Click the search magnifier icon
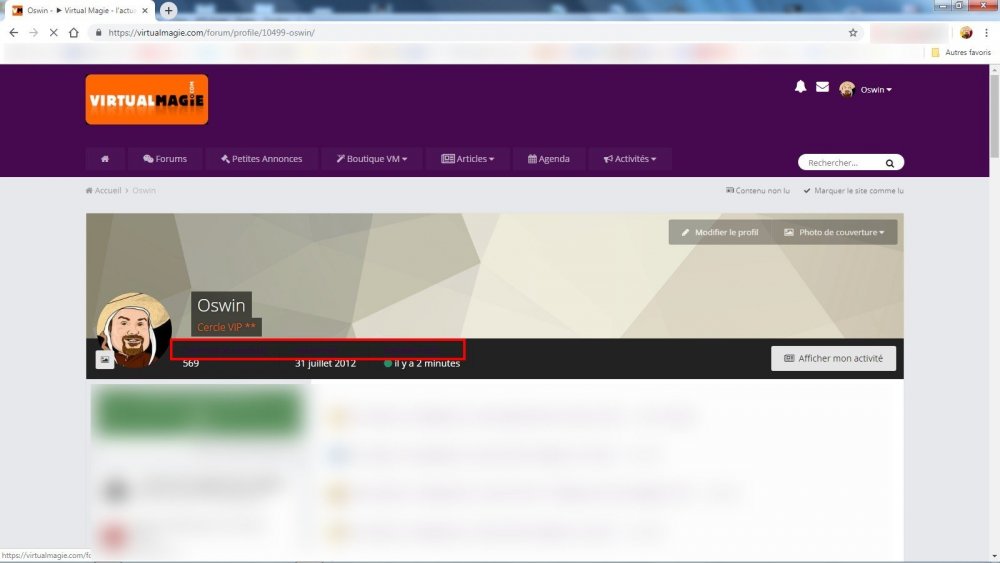 pos(890,163)
